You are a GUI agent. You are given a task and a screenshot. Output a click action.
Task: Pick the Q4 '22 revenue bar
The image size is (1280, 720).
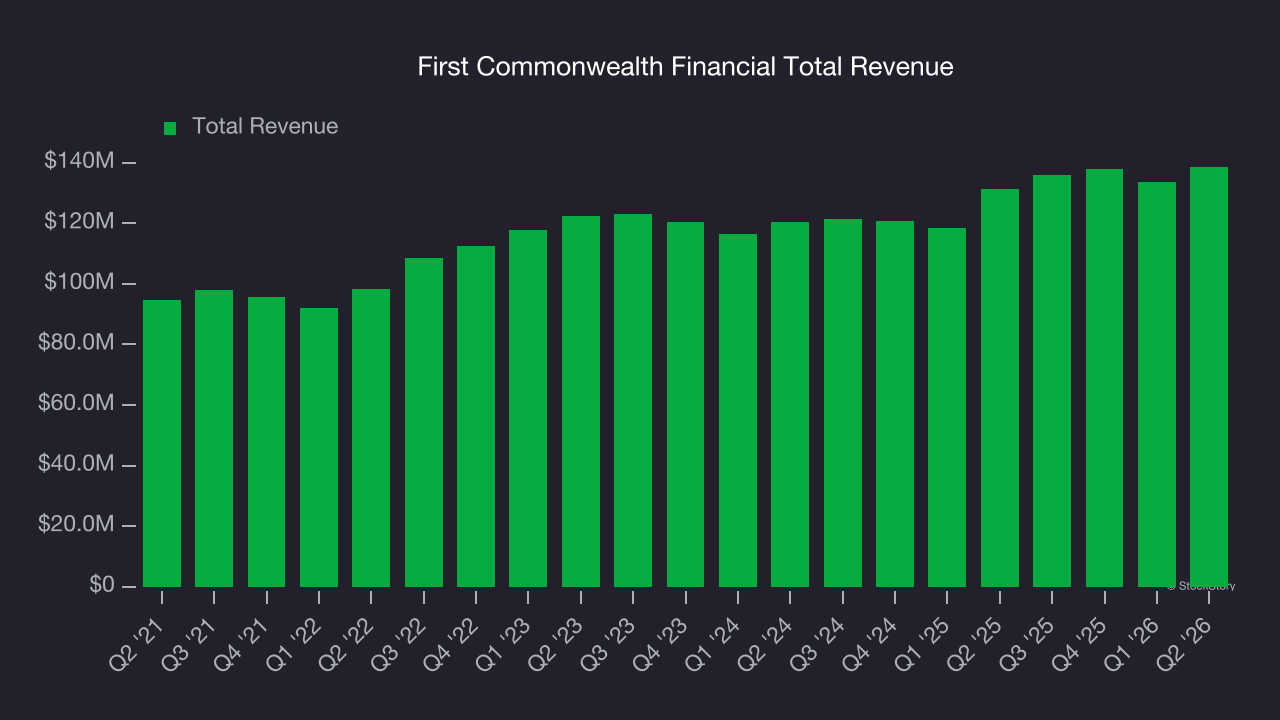[x=476, y=416]
